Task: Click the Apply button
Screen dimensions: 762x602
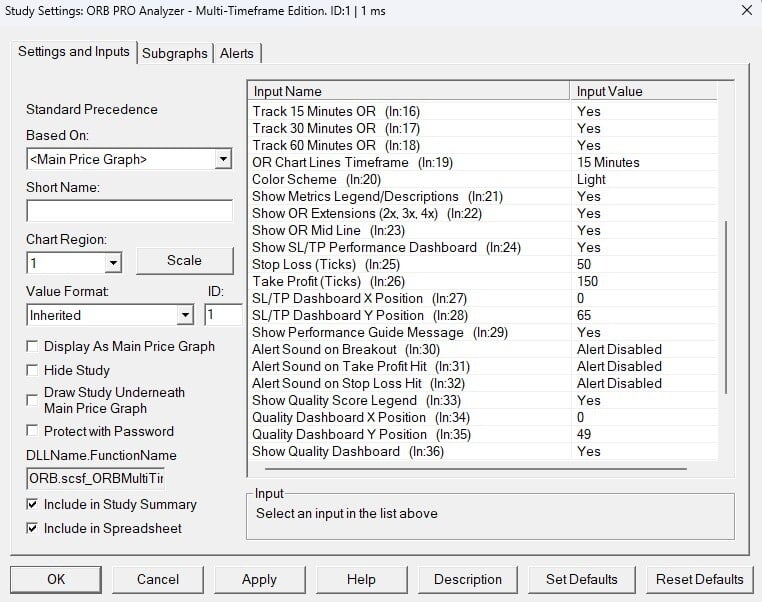Action: click(x=260, y=579)
